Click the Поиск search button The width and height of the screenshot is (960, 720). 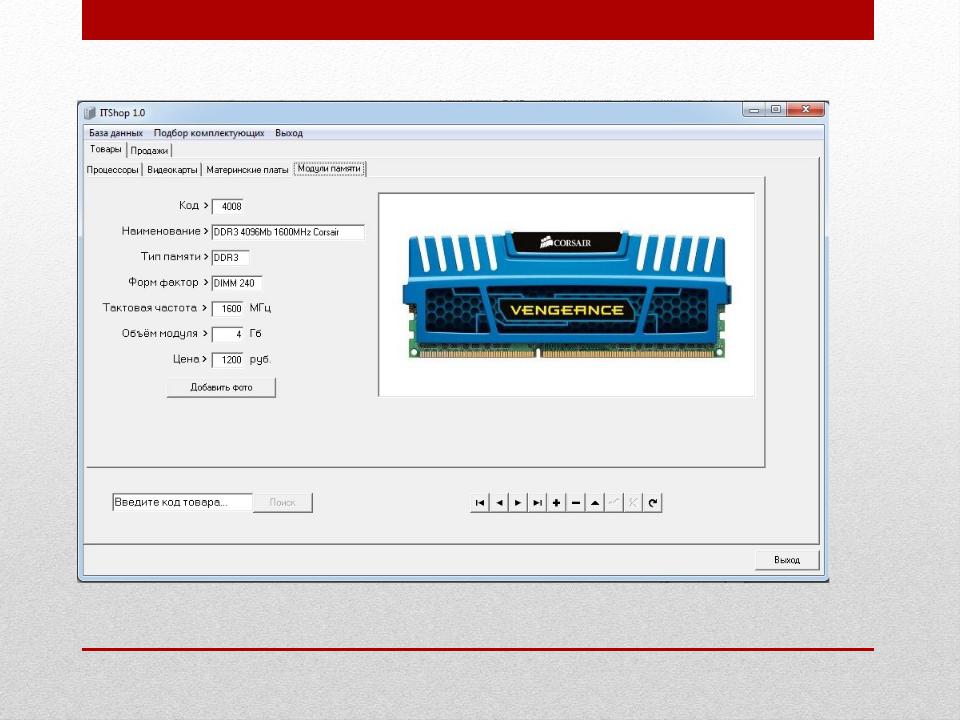(x=282, y=503)
